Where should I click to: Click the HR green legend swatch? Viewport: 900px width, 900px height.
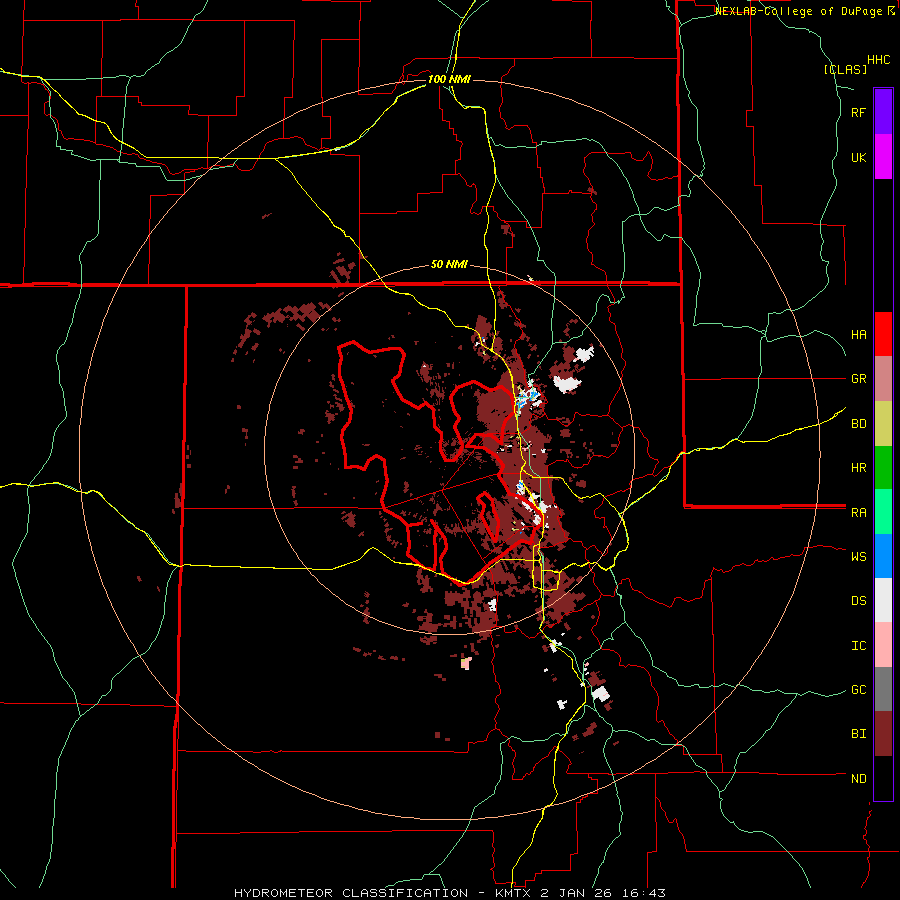click(x=883, y=468)
